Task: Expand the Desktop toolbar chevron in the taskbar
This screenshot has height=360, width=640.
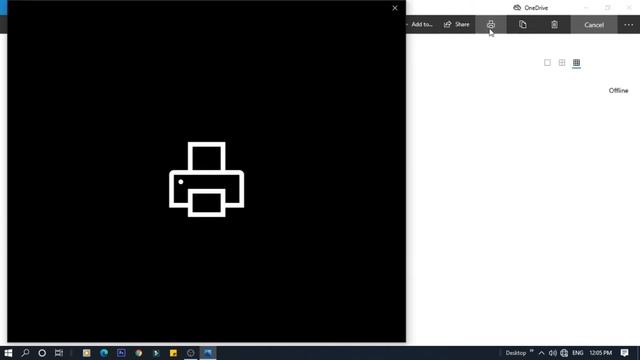Action: click(531, 351)
